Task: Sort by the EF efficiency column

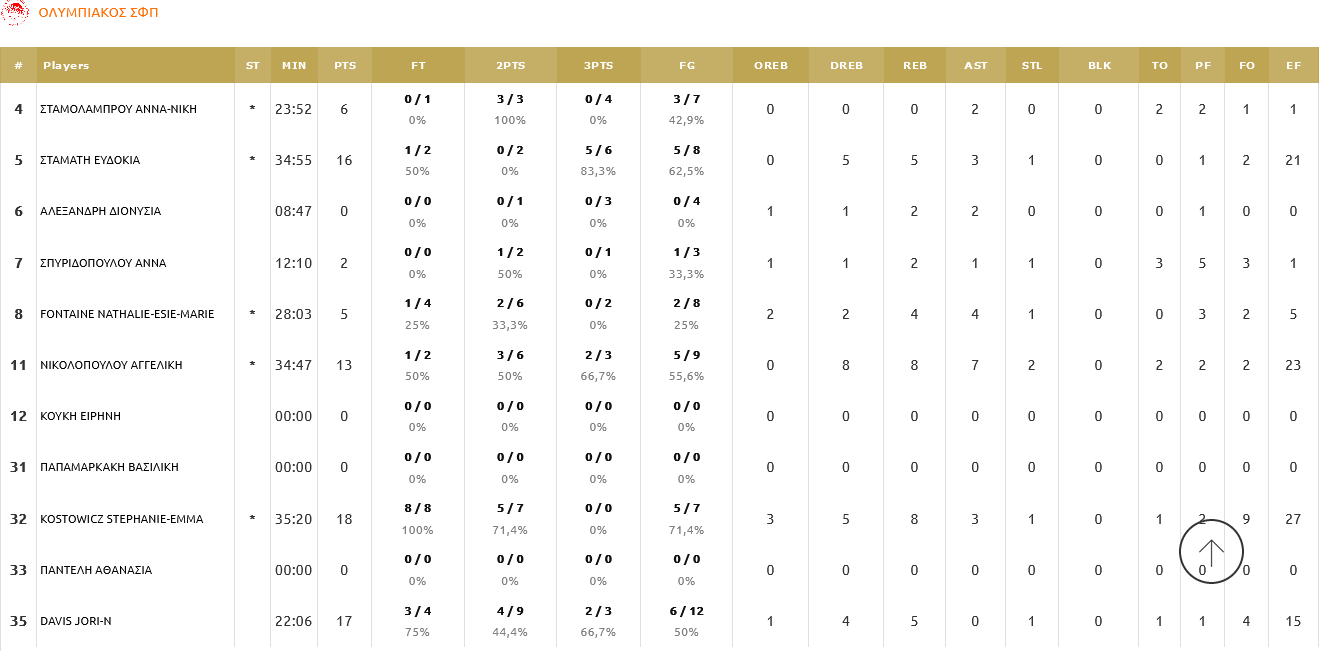Action: tap(1292, 65)
